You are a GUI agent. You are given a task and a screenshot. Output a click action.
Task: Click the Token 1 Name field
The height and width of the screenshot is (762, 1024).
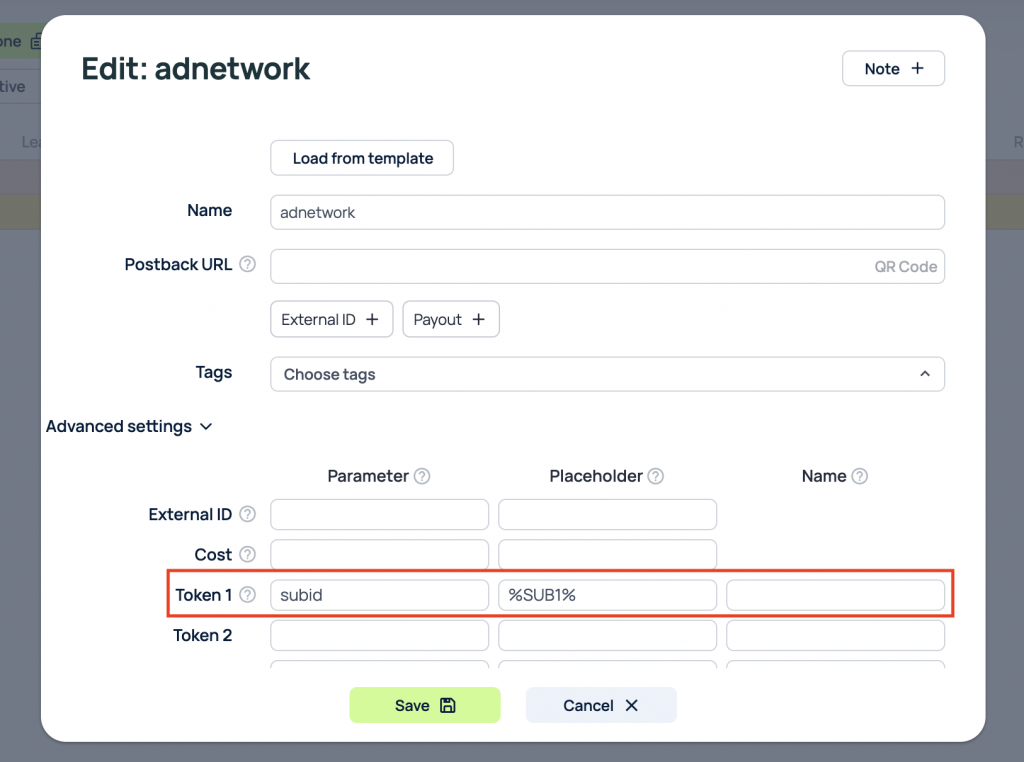[x=835, y=595]
